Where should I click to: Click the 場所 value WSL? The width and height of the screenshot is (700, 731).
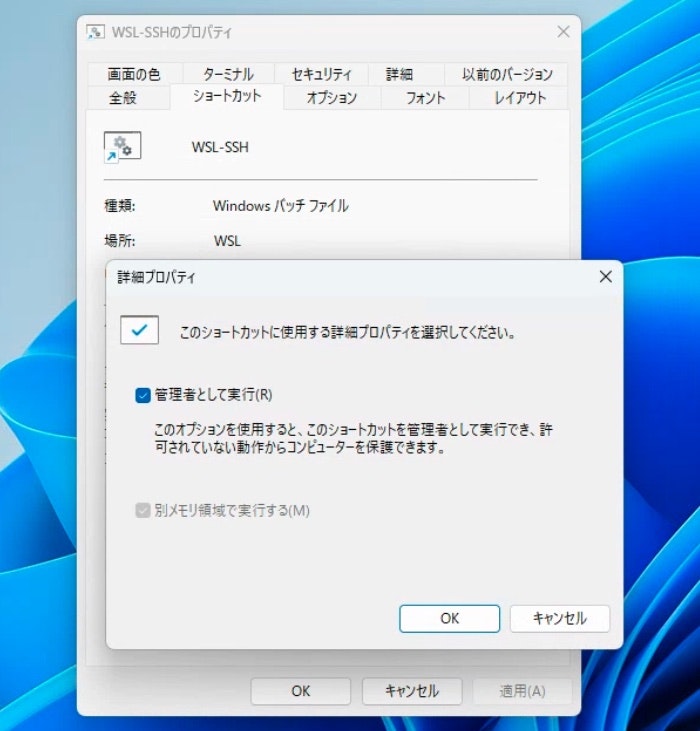pos(227,241)
